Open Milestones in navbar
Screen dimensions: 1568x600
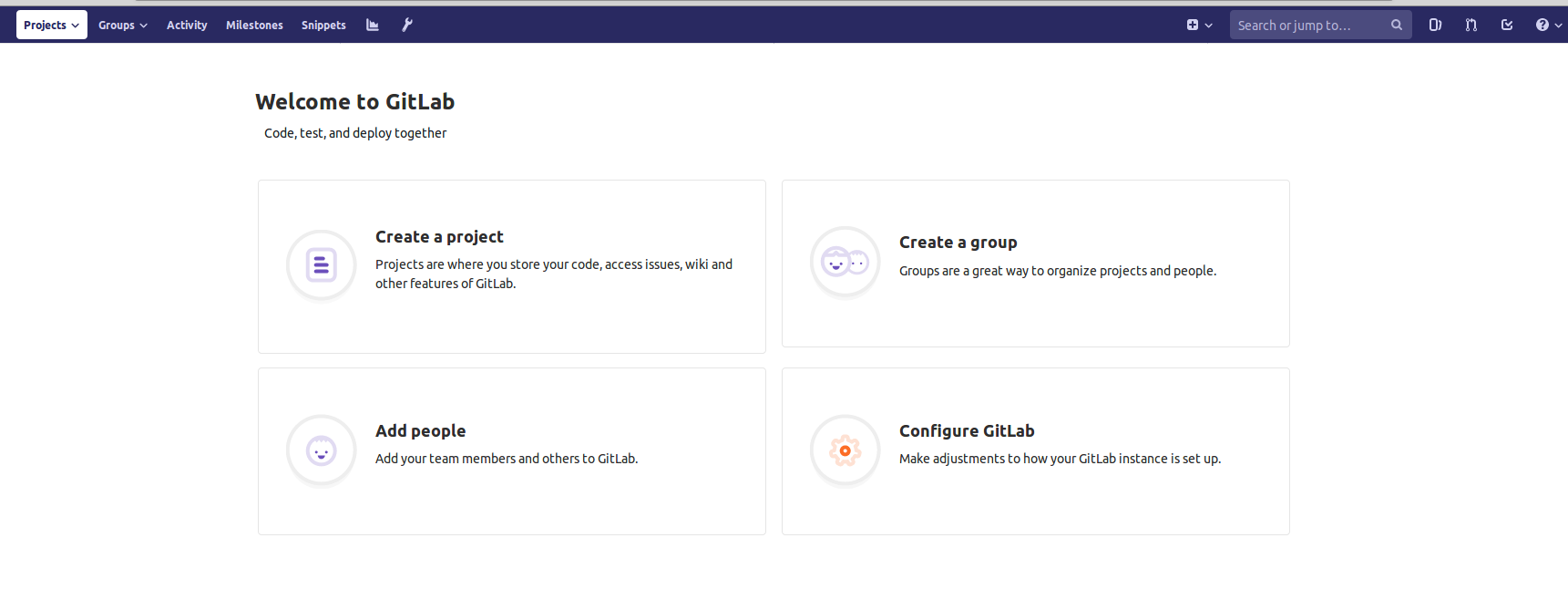point(254,25)
